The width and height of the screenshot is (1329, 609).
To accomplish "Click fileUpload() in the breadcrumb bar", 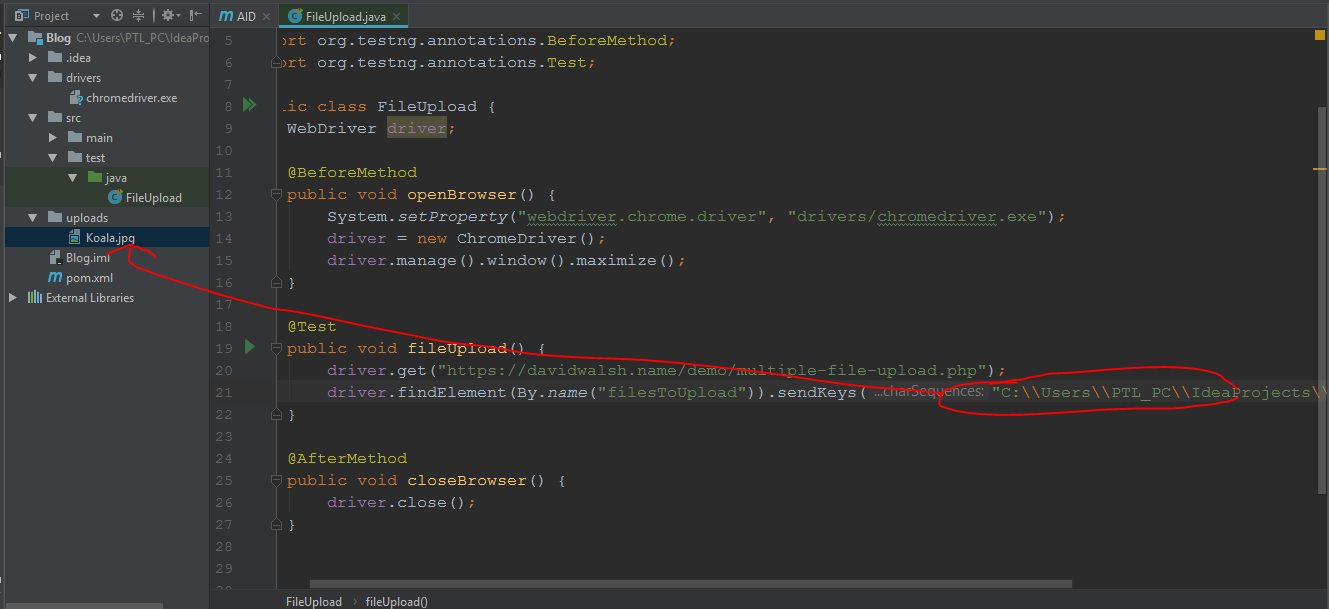I will click(396, 601).
